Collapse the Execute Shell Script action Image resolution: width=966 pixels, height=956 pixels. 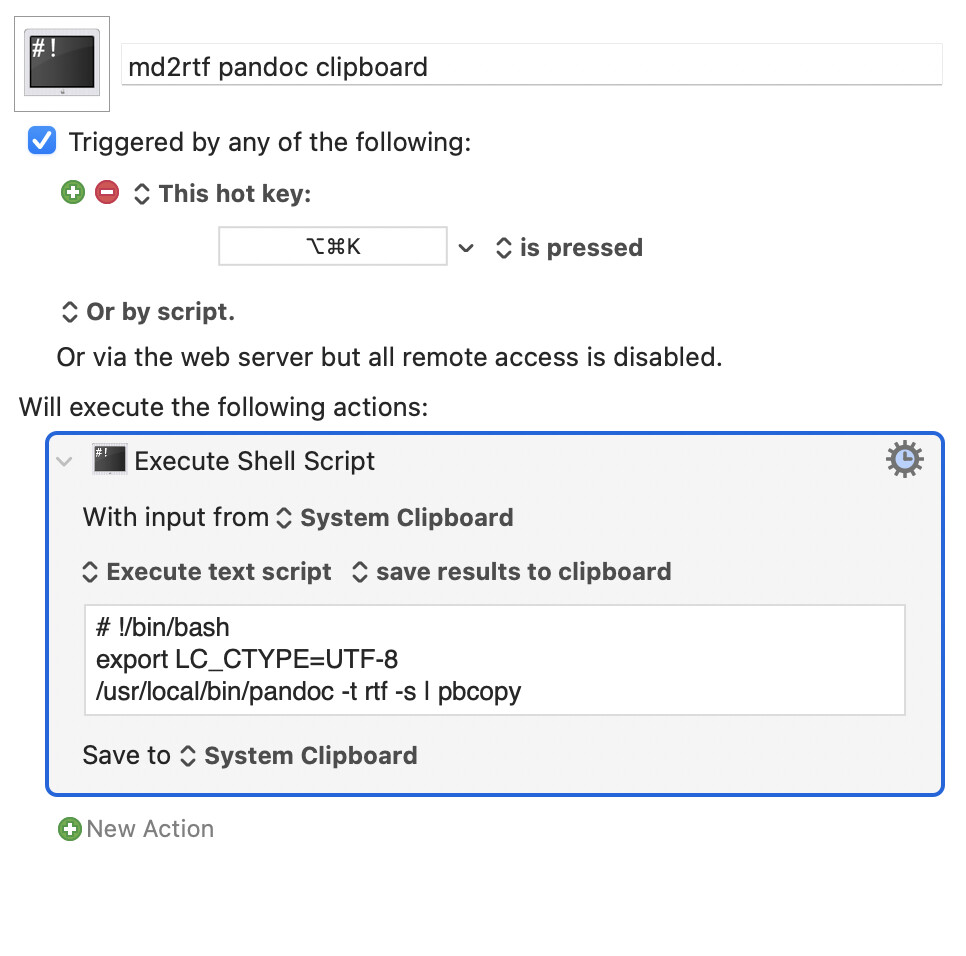(64, 461)
